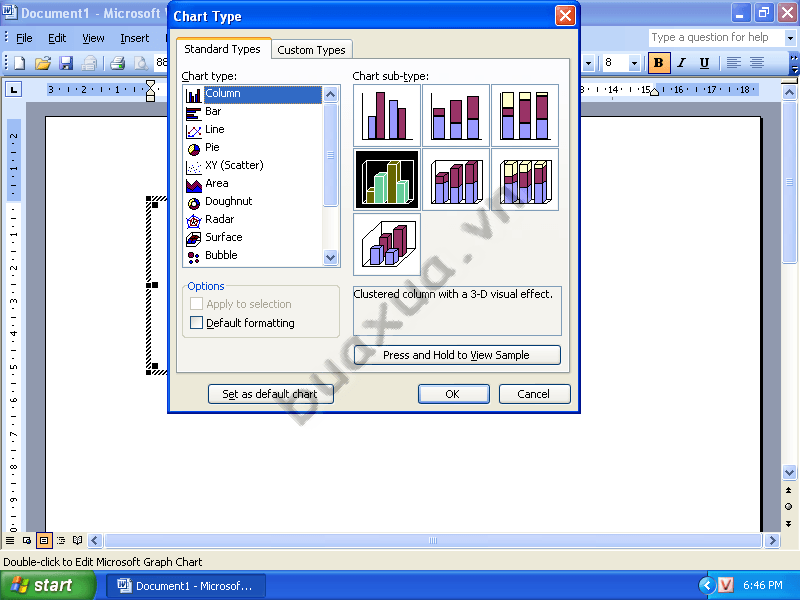
Task: Switch Word to Web Layout view button
Action: click(27, 540)
